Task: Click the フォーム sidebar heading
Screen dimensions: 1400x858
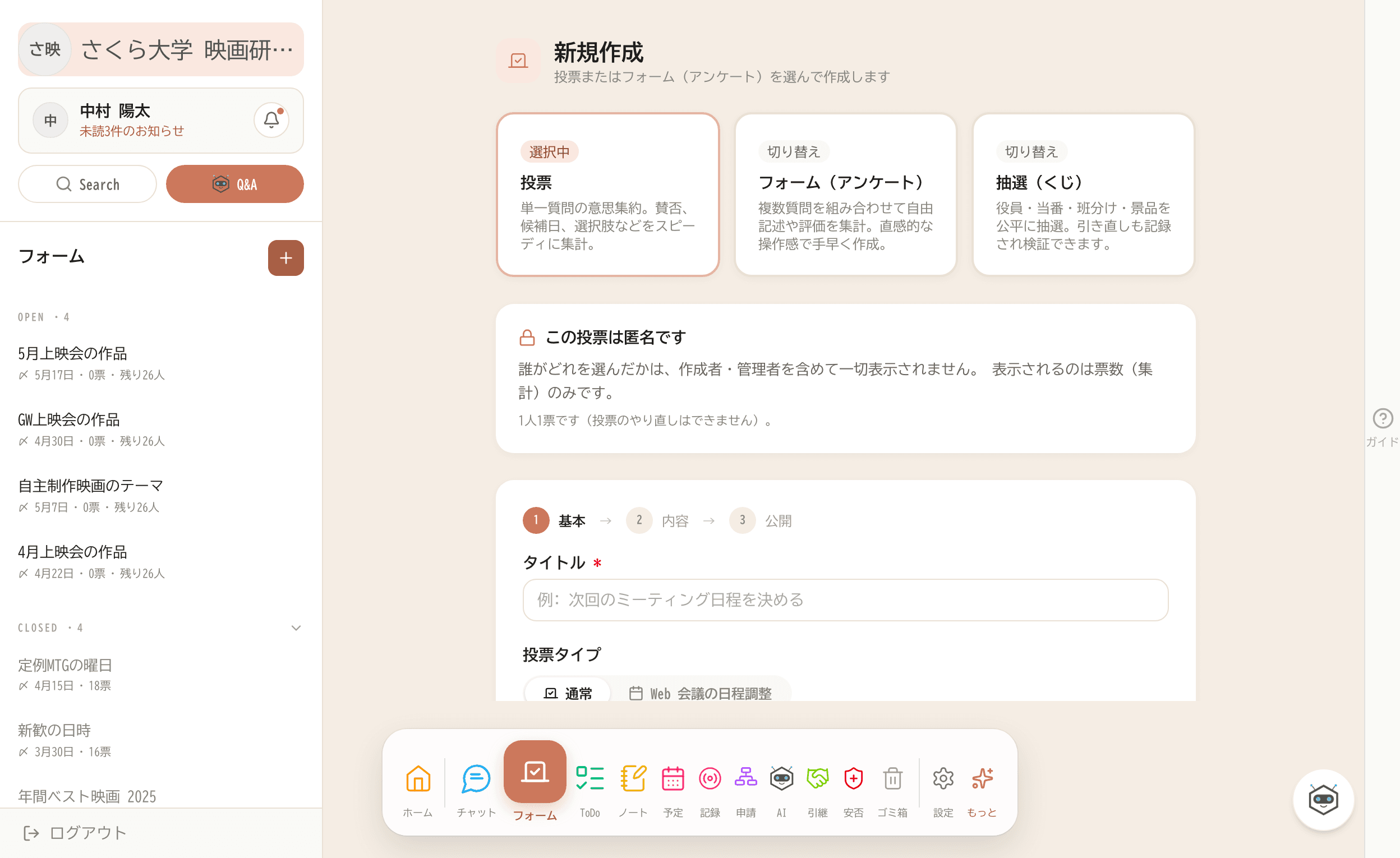Action: click(52, 256)
